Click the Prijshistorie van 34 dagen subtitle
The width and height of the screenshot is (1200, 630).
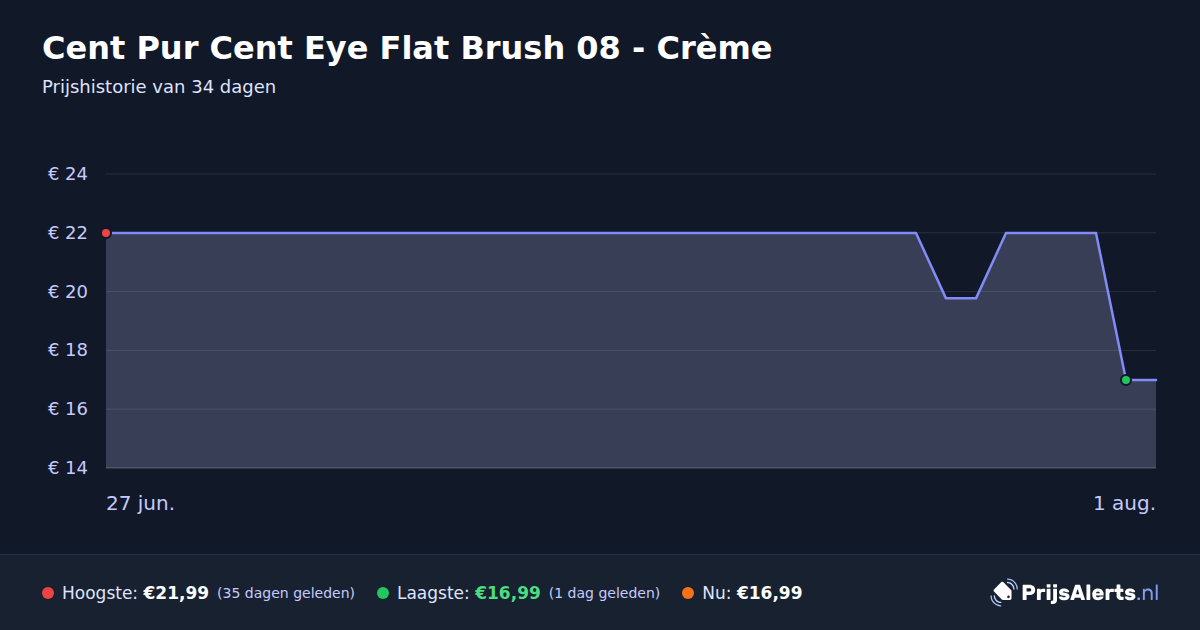[159, 87]
